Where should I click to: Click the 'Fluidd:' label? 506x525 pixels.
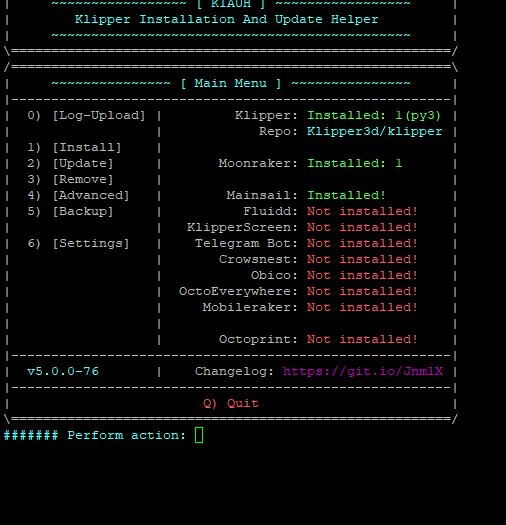(x=270, y=212)
